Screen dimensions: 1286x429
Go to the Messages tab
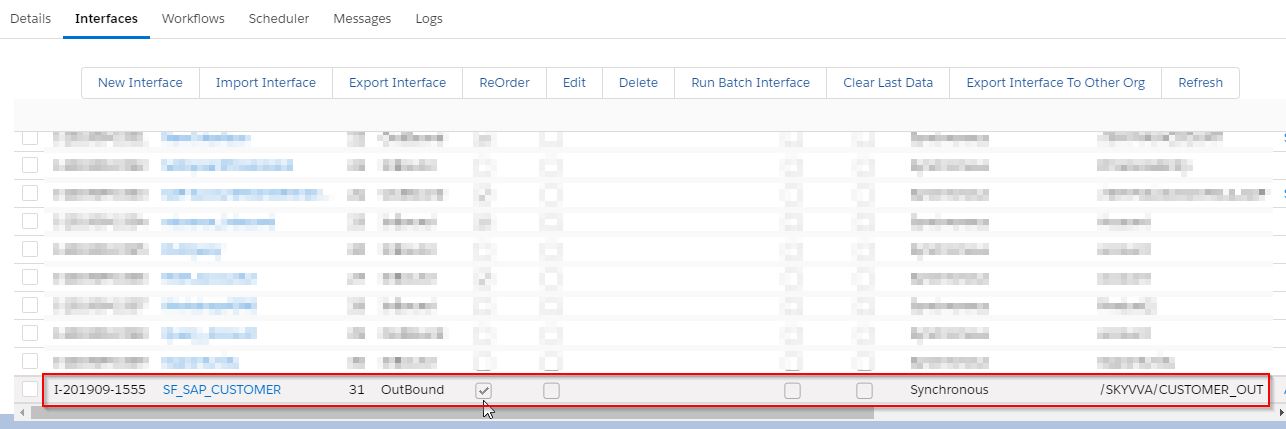[x=362, y=19]
